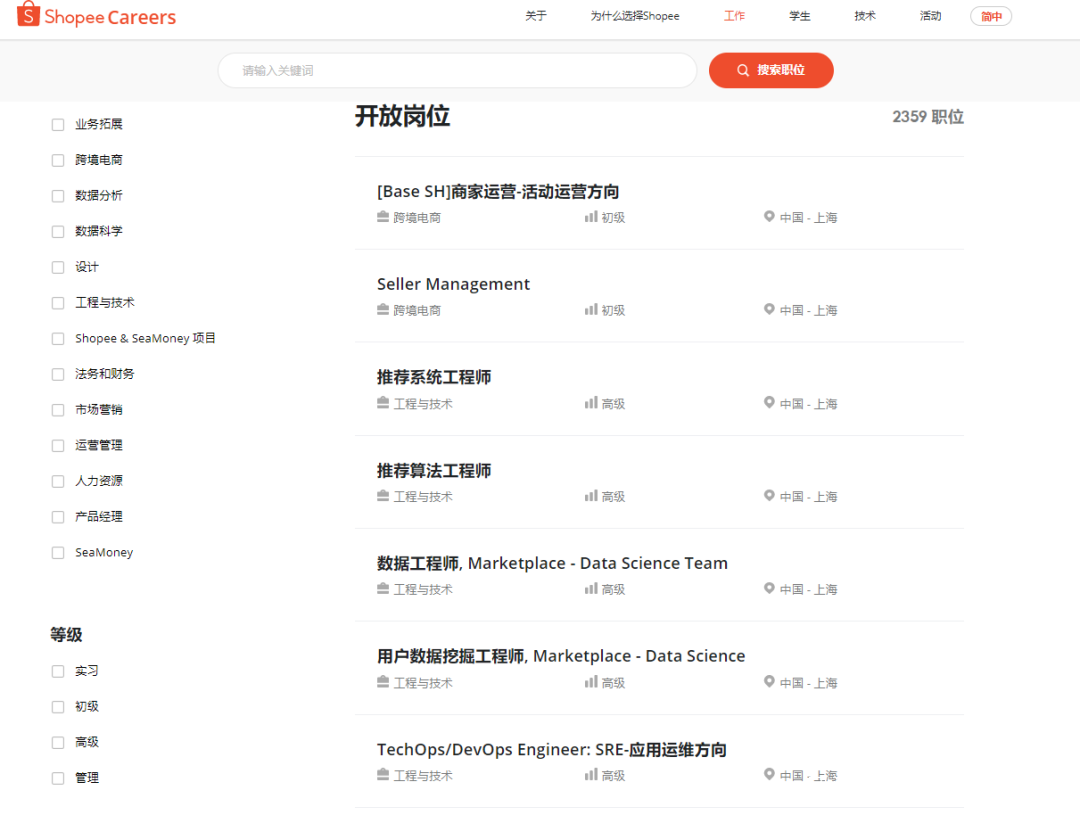Open the 为什么选择Shopee nav item
1080x815 pixels.
634,16
